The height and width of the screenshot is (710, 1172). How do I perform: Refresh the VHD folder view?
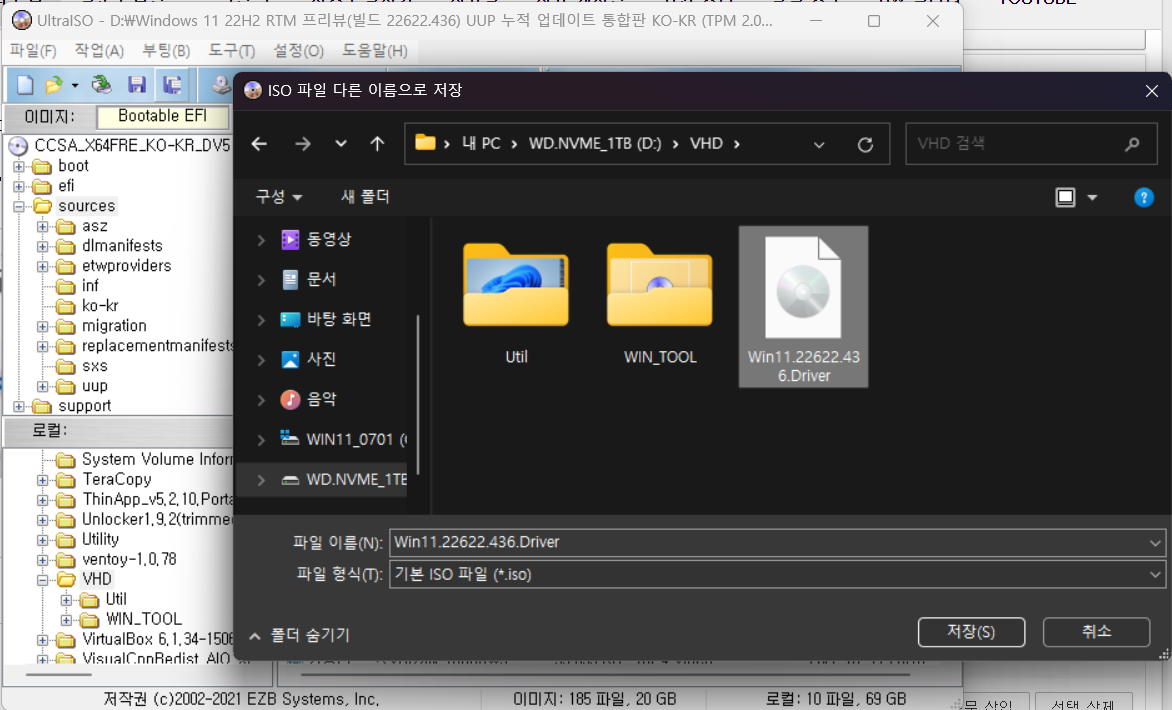click(x=865, y=144)
